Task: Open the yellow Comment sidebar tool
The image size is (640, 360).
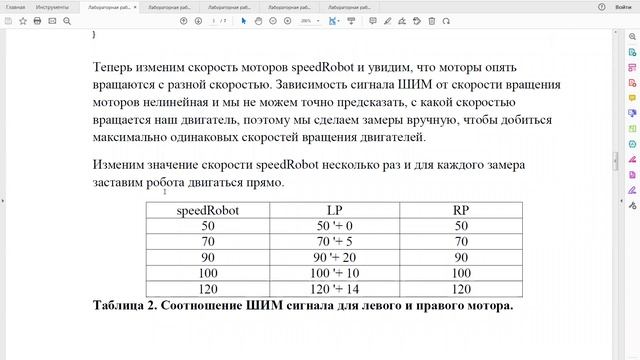Action: tap(632, 98)
